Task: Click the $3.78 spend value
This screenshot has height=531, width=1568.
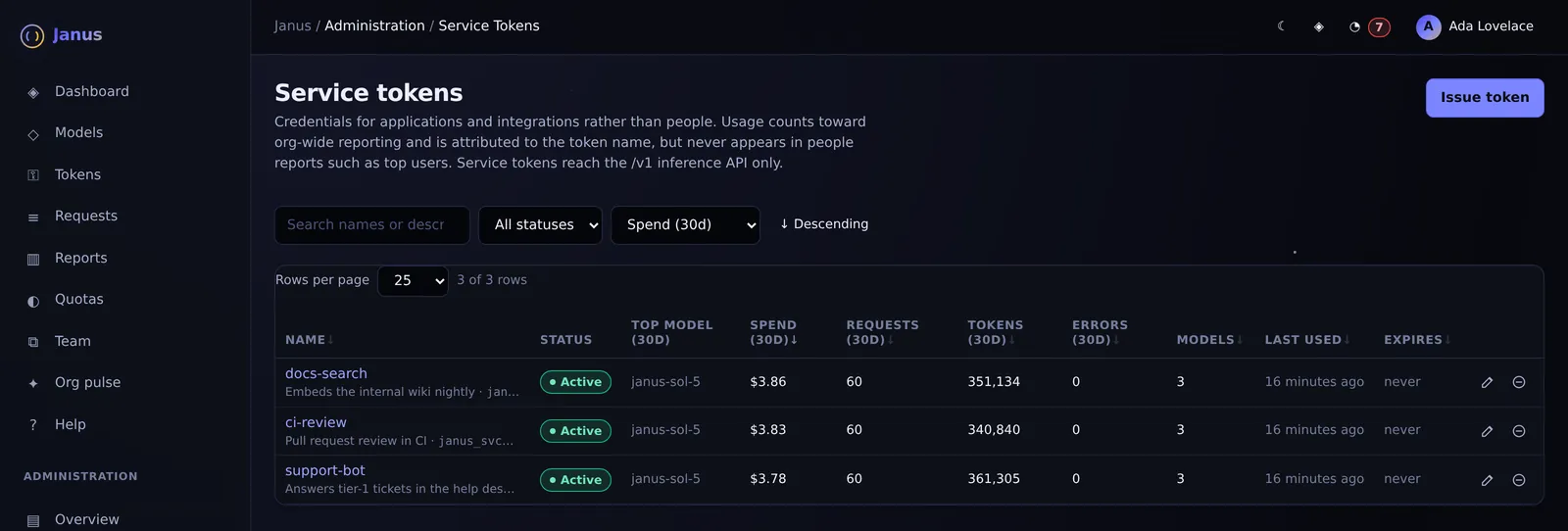Action: coord(768,479)
